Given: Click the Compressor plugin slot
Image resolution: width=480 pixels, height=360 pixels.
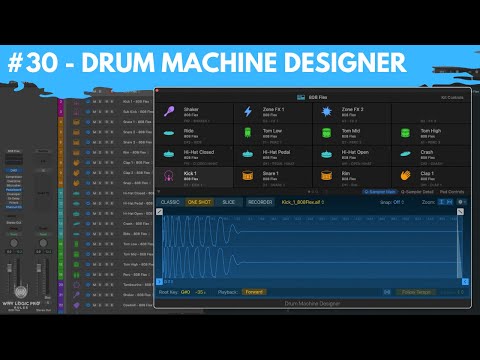Looking at the screenshot, I should point(14,177).
